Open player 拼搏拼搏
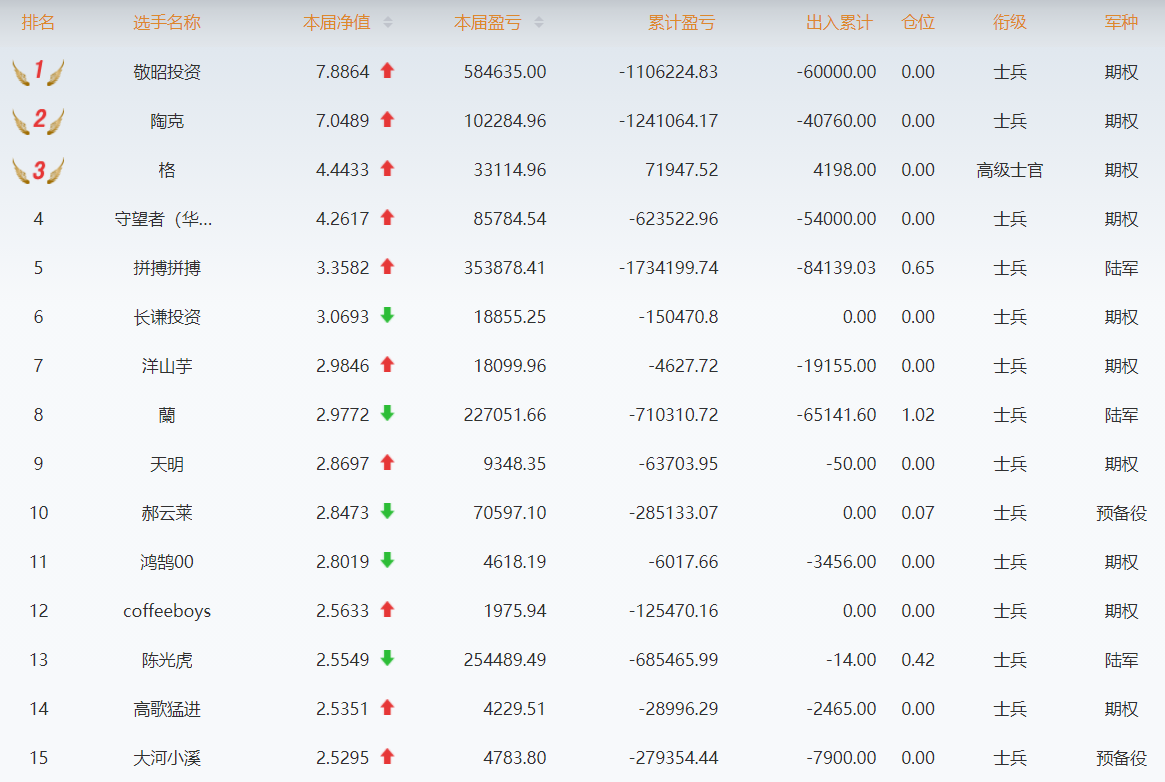 (167, 268)
